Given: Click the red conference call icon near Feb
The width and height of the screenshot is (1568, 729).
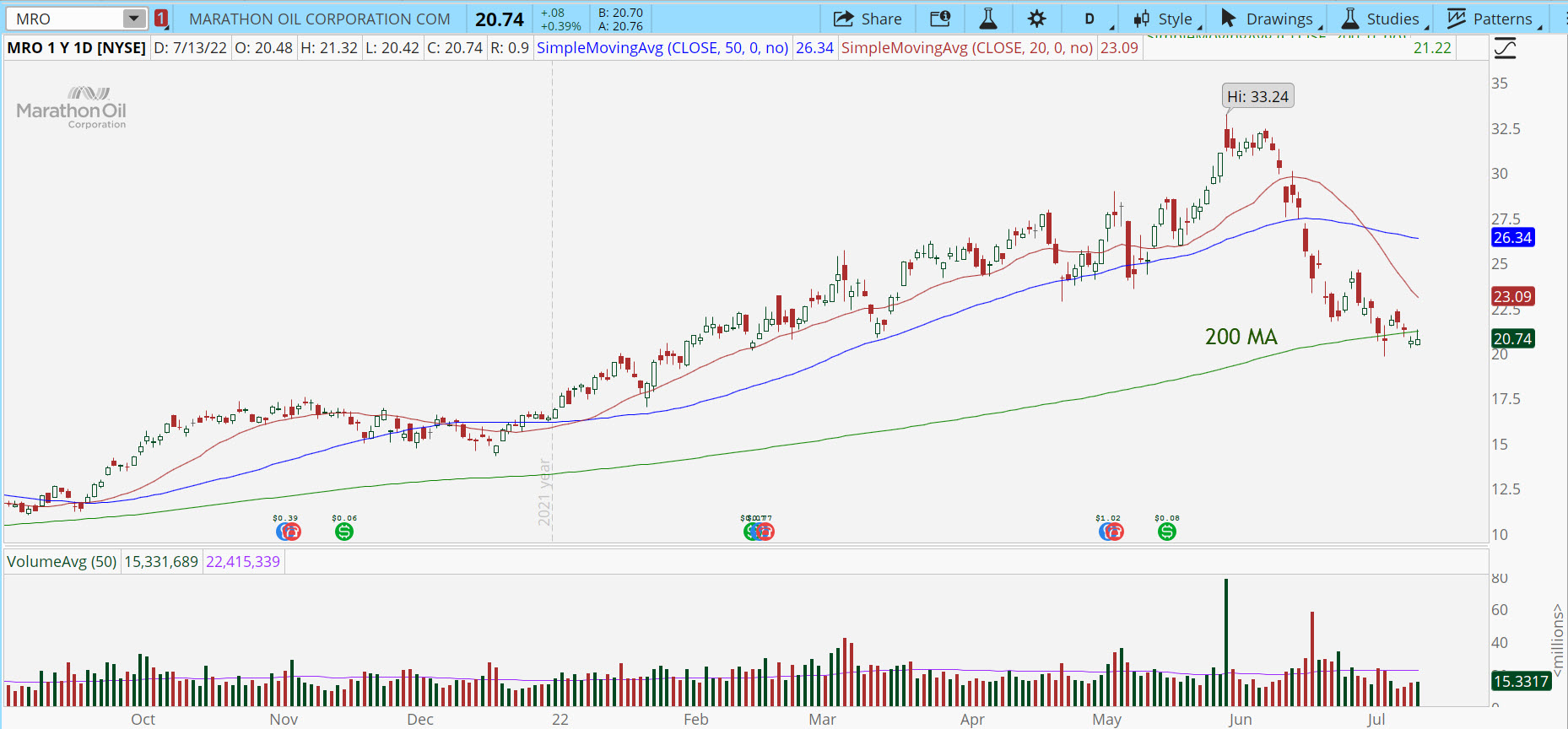Looking at the screenshot, I should click(765, 532).
